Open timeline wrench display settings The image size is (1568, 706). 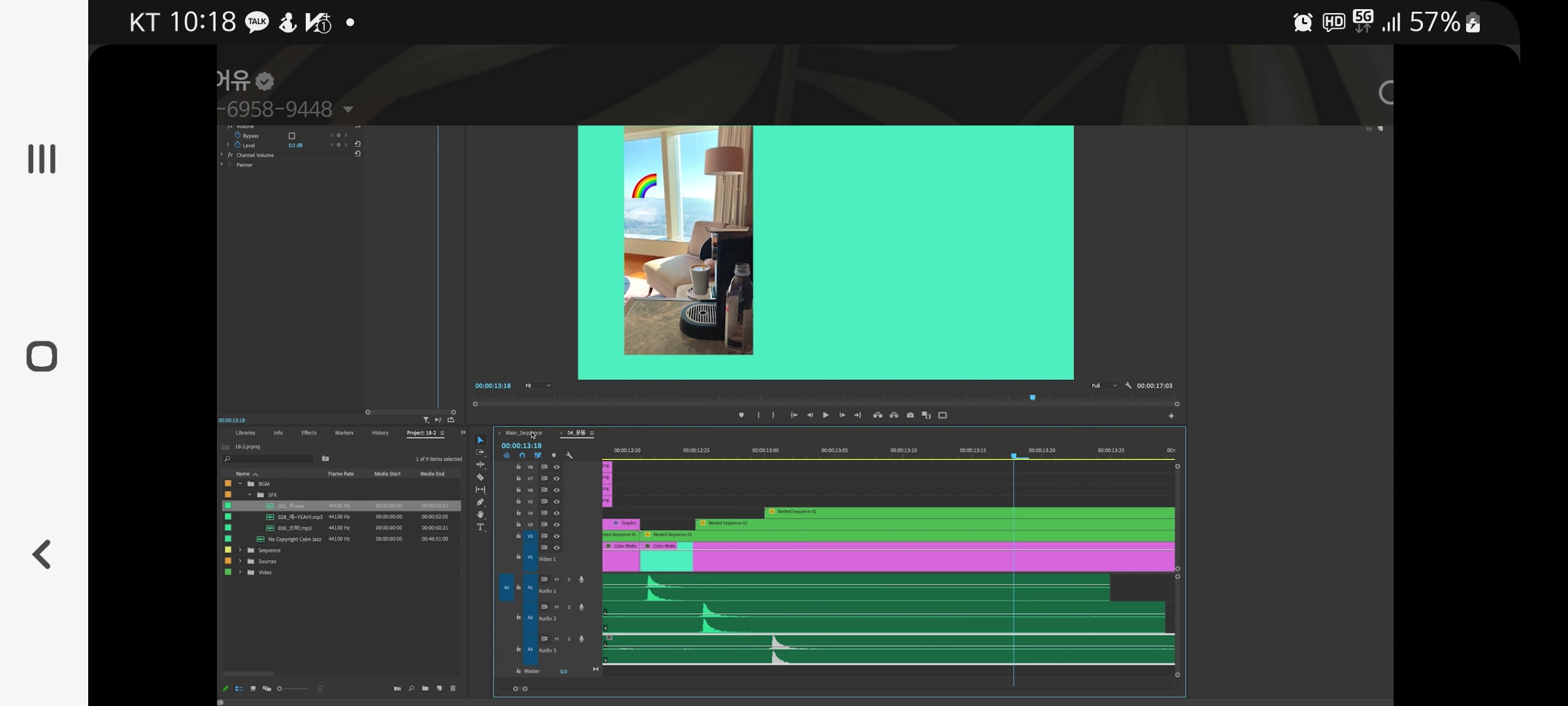[x=569, y=456]
